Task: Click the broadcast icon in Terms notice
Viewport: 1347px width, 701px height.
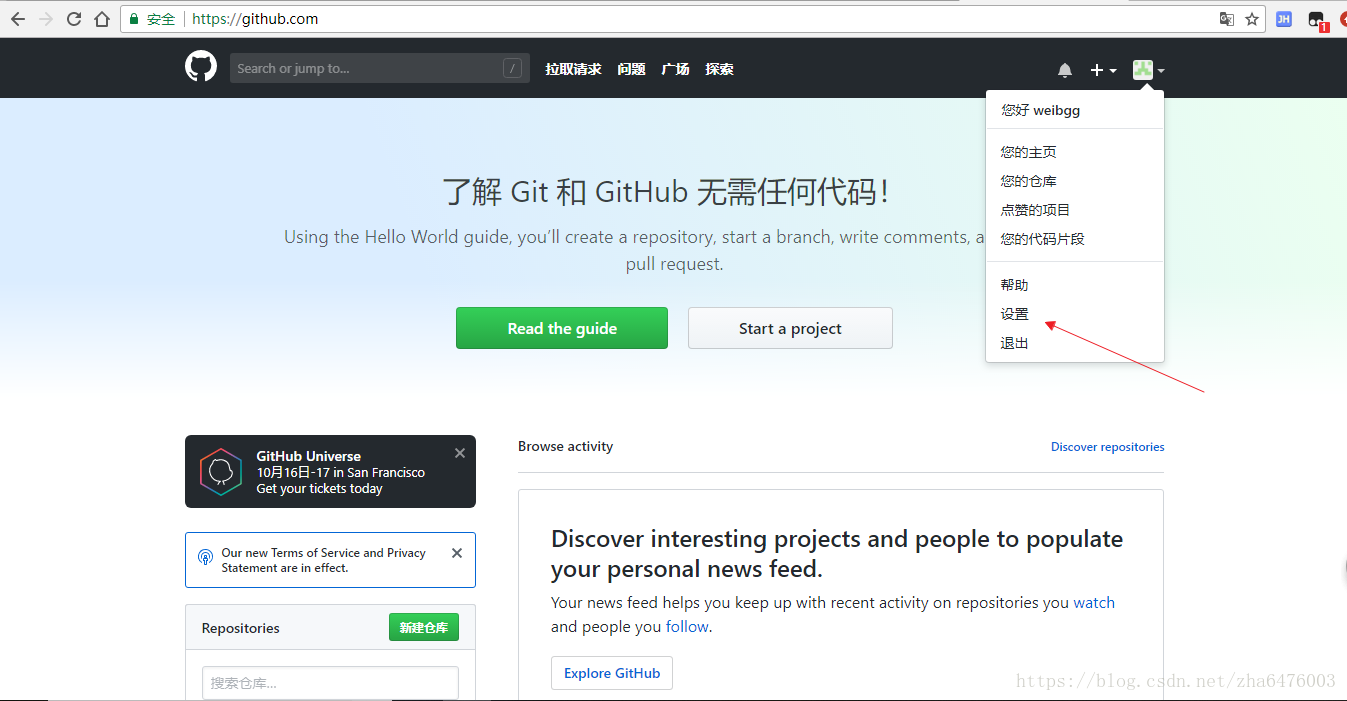Action: (x=205, y=557)
